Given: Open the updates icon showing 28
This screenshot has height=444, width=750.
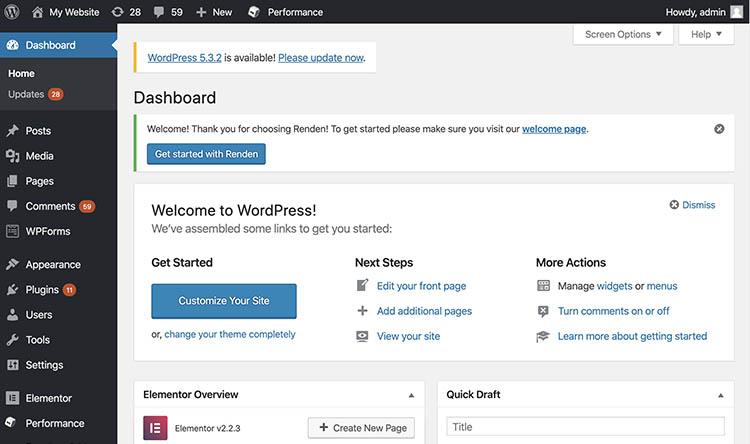Looking at the screenshot, I should 118,12.
